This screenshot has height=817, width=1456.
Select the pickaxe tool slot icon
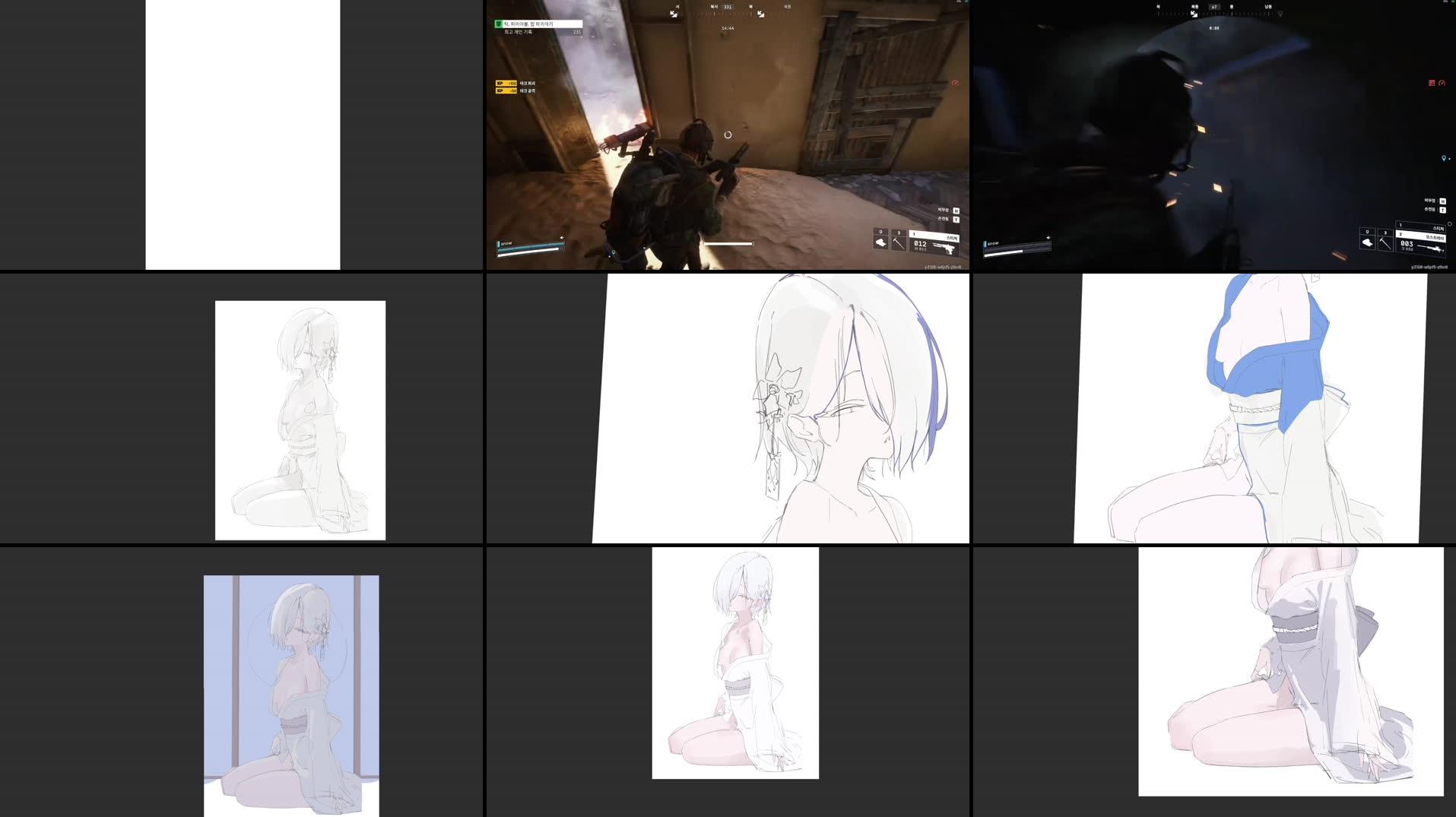click(899, 242)
